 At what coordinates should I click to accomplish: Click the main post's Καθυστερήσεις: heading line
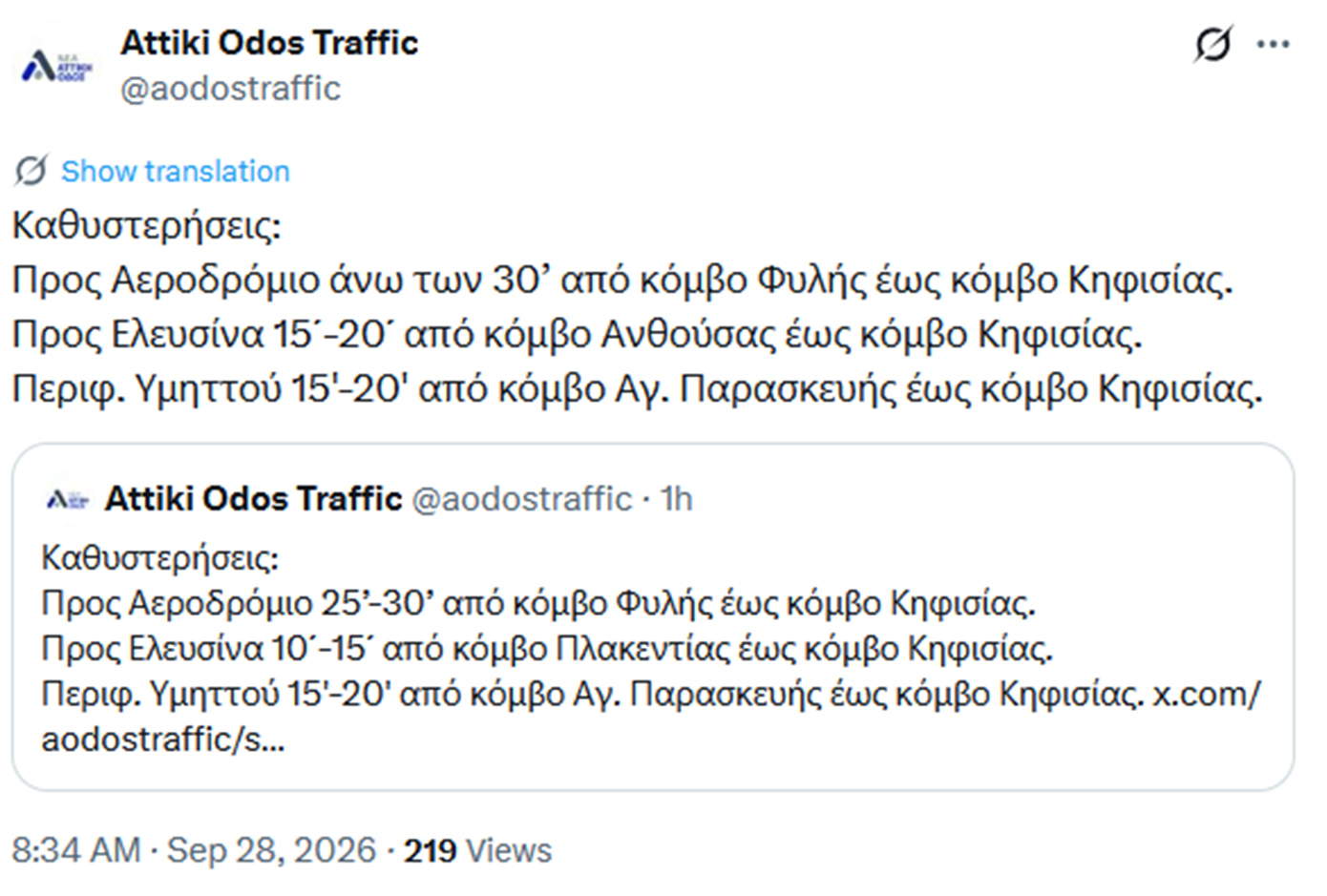pyautogui.click(x=146, y=226)
